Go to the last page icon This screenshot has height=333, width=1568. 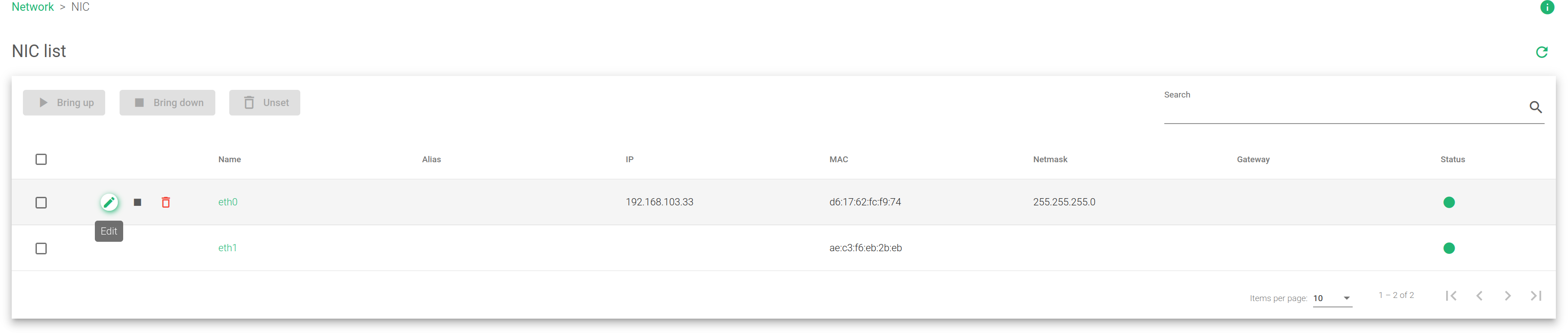tap(1536, 295)
